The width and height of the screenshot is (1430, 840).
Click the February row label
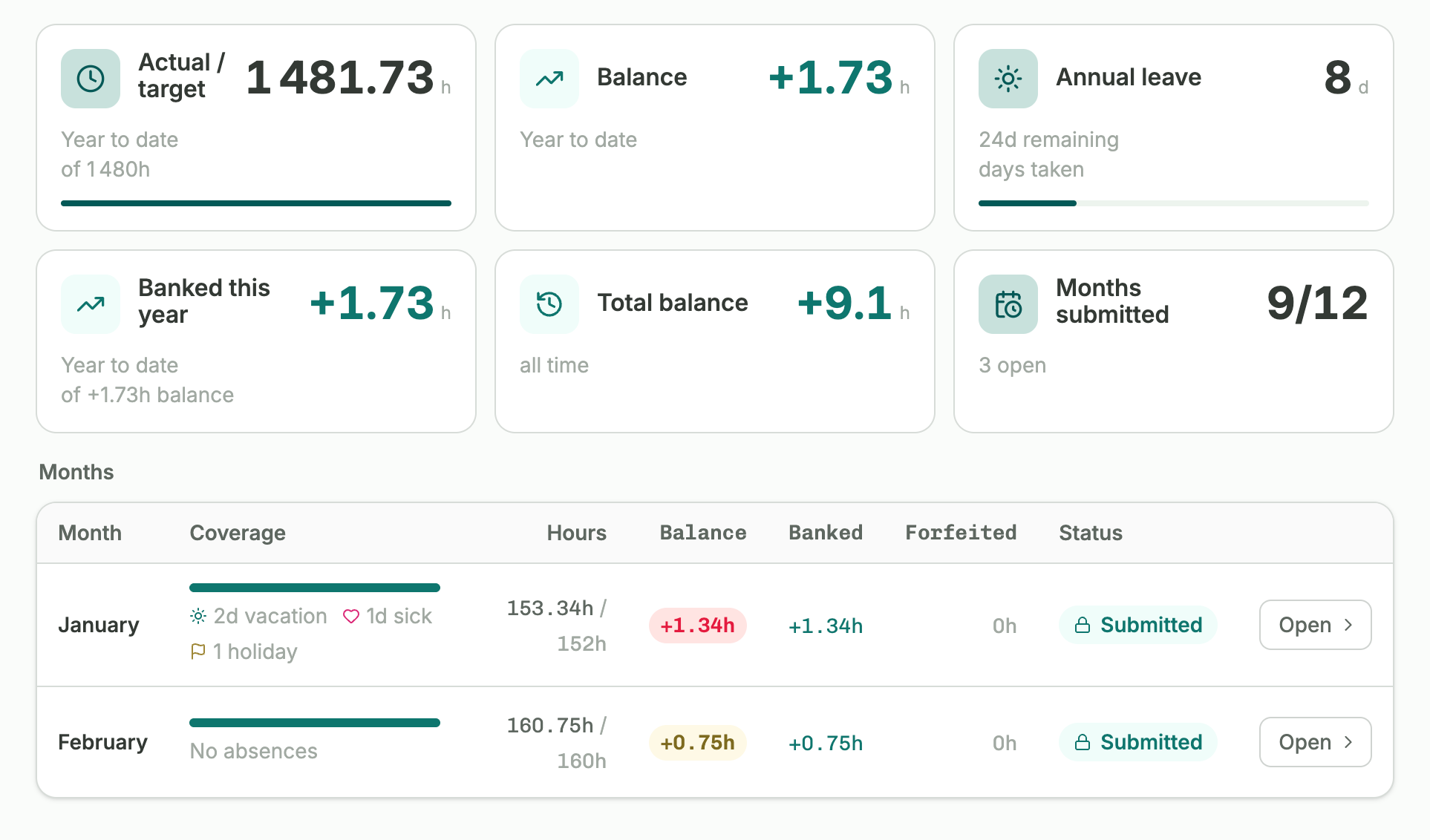click(x=102, y=742)
